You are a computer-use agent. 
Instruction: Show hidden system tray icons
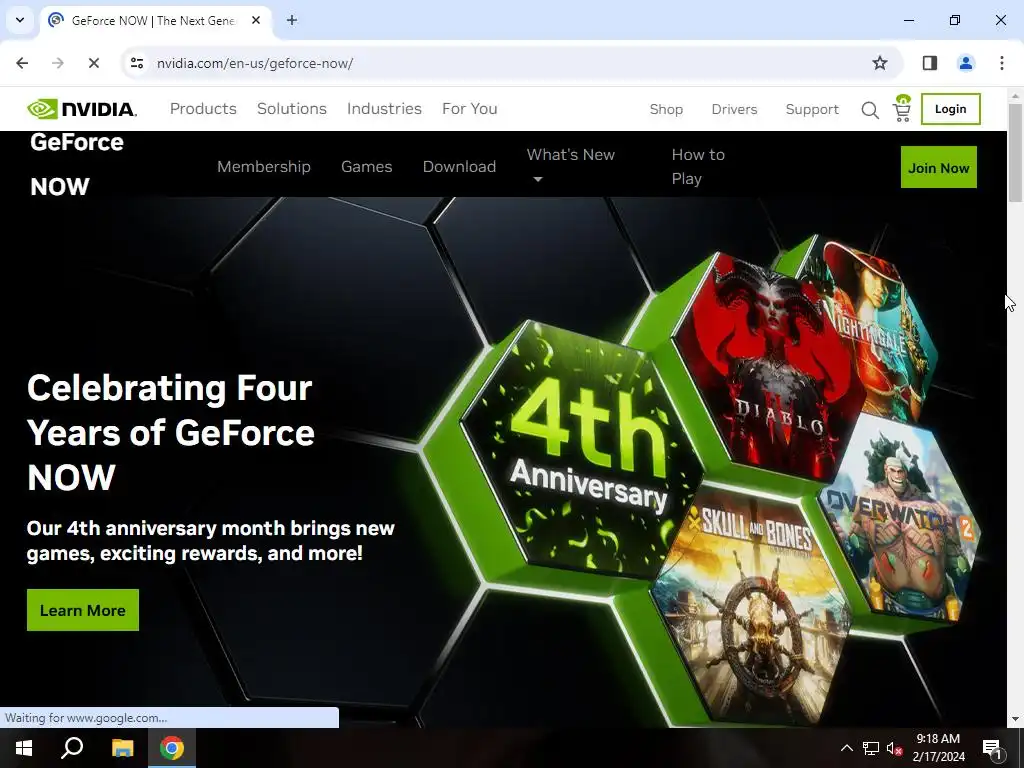846,748
